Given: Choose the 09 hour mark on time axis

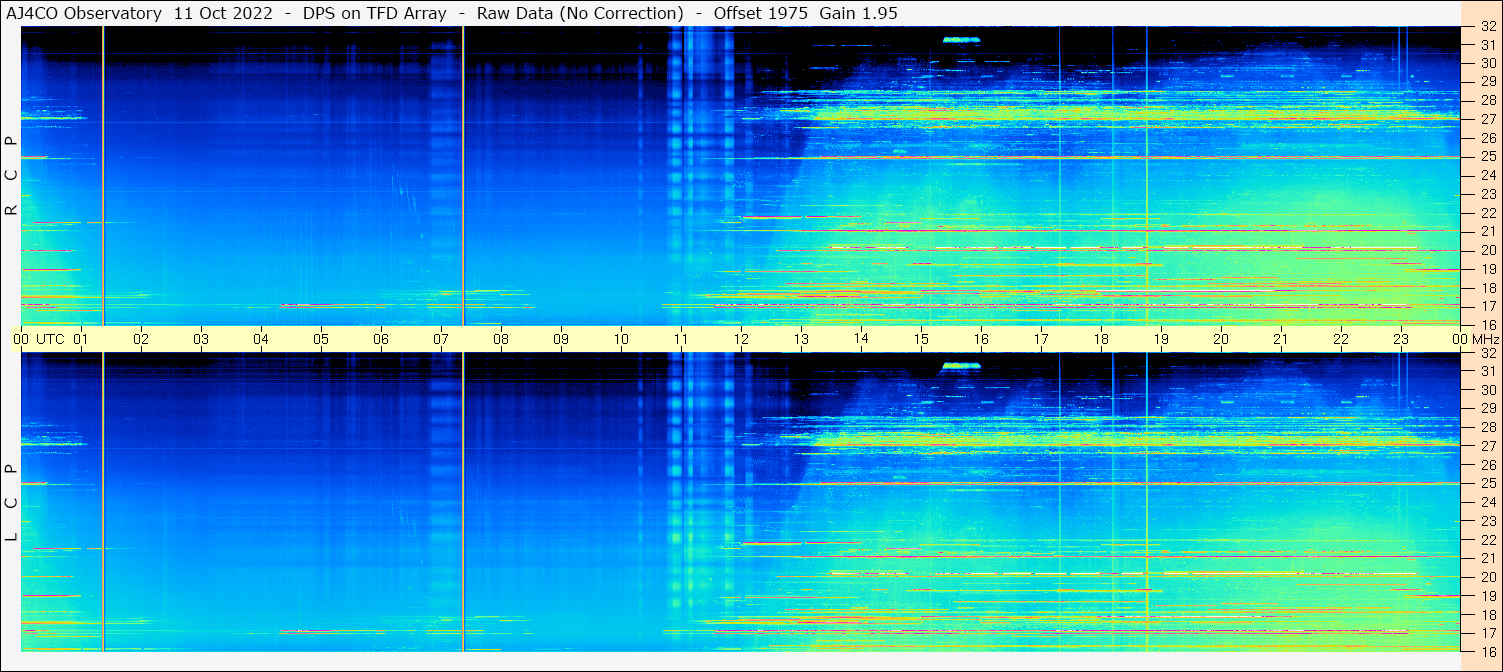Looking at the screenshot, I should click(x=561, y=339).
